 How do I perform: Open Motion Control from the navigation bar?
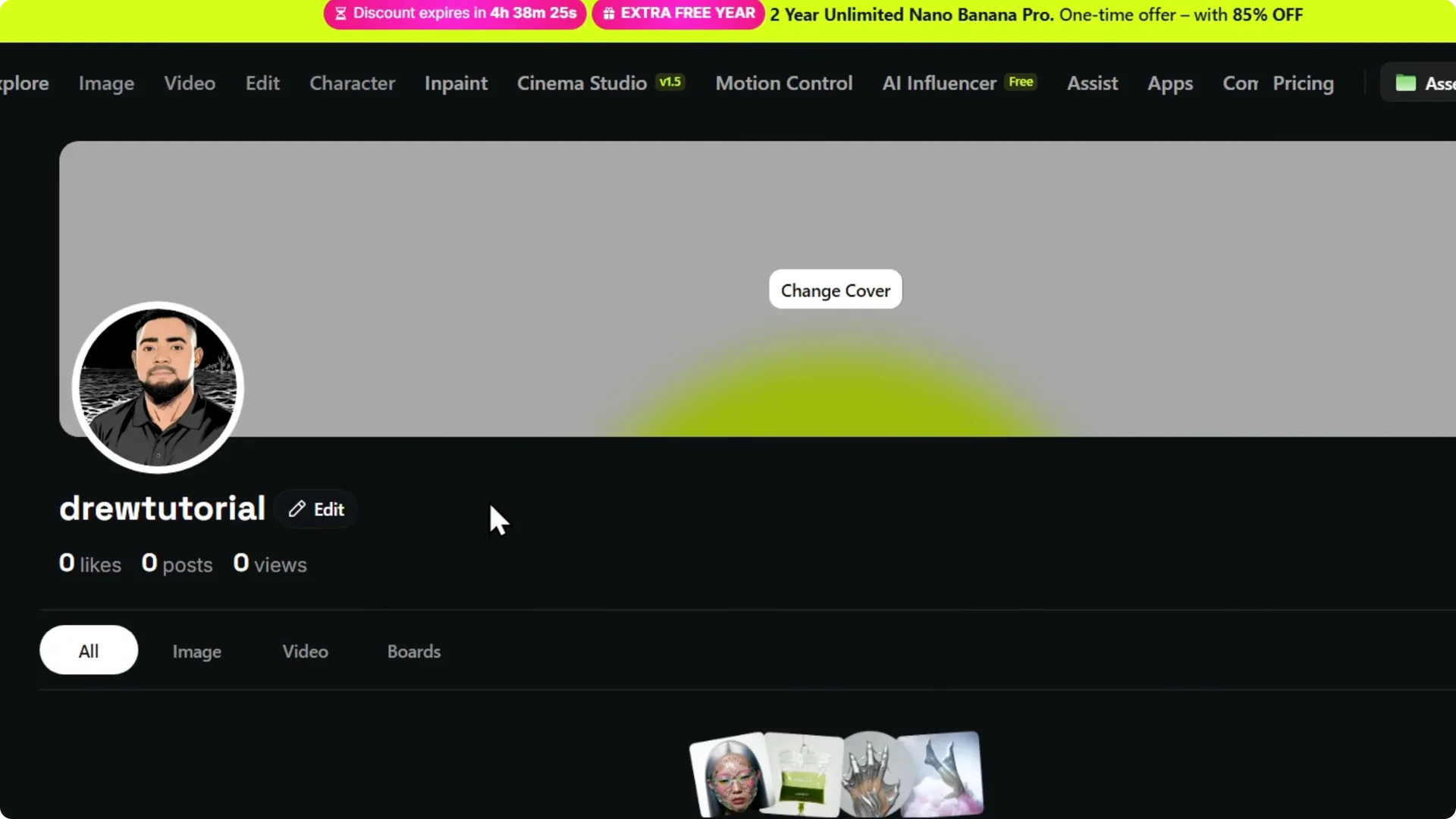pyautogui.click(x=784, y=83)
